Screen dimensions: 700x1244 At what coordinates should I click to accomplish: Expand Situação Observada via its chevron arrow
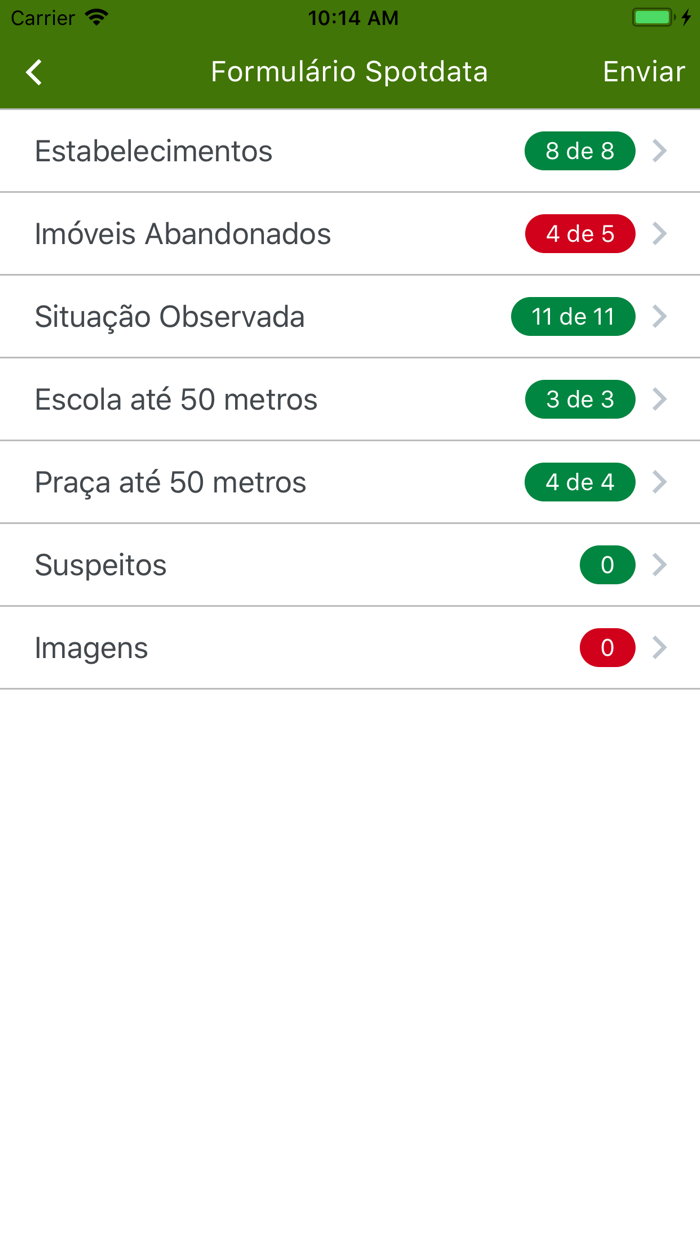coord(660,316)
